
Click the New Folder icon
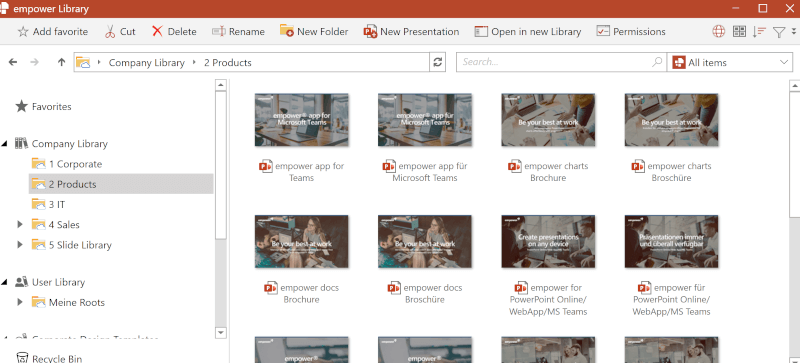[287, 31]
